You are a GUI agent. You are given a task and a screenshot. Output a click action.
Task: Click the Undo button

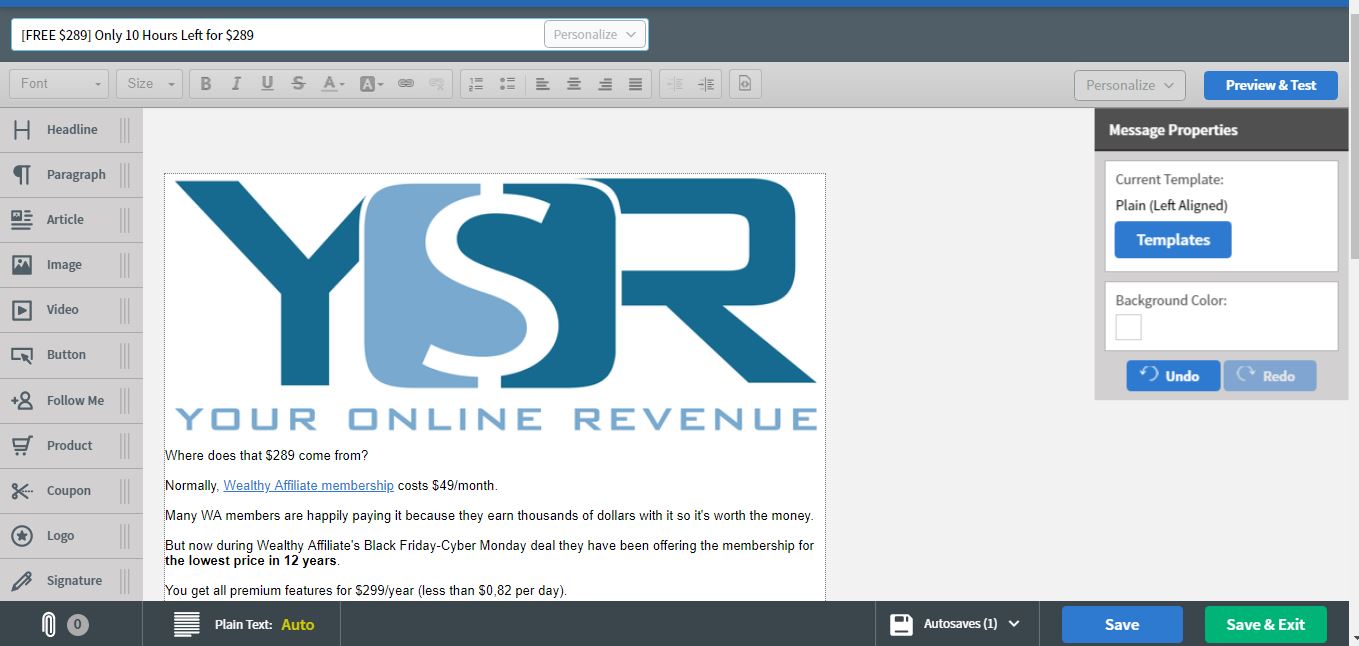1173,376
